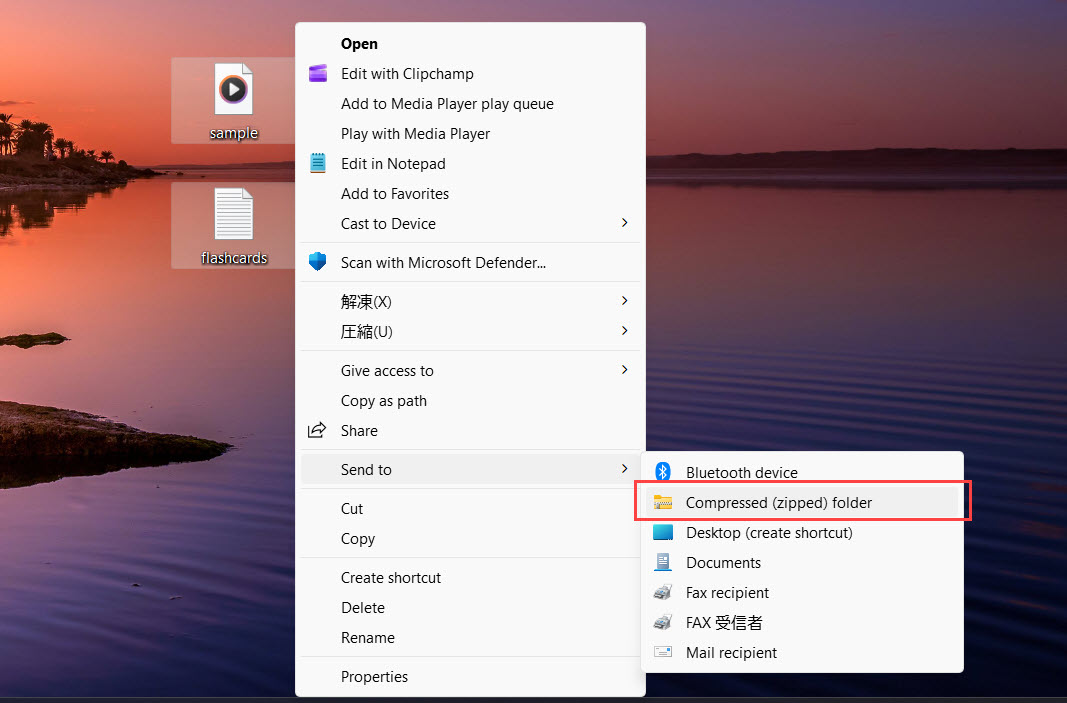
Task: Select the Documents icon in Send to submenu
Action: click(662, 562)
